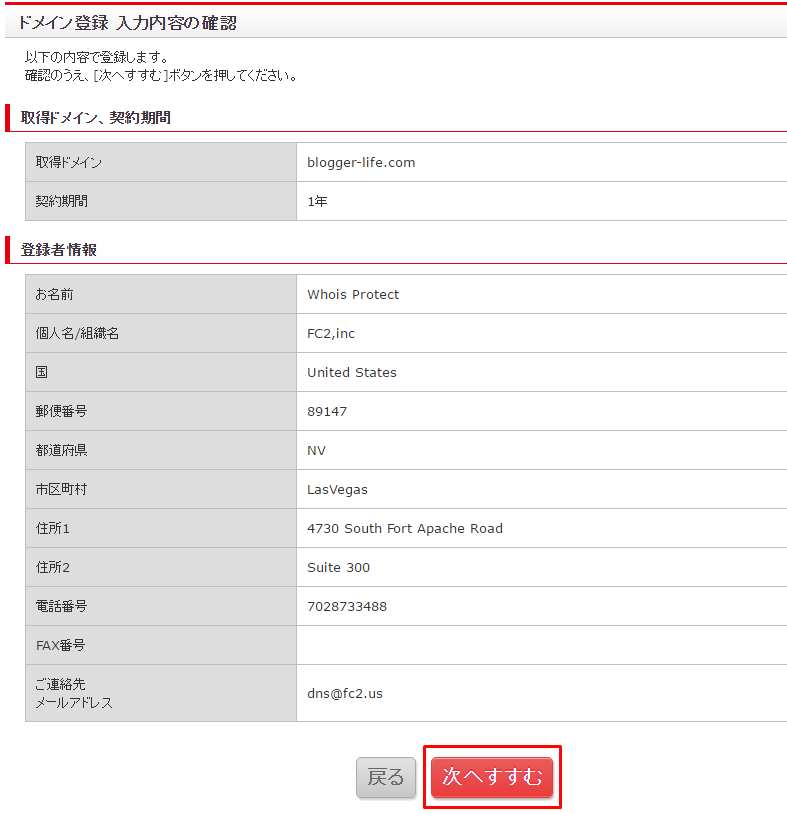This screenshot has width=787, height=813.
Task: Click the contract period value 1年
Action: click(317, 201)
